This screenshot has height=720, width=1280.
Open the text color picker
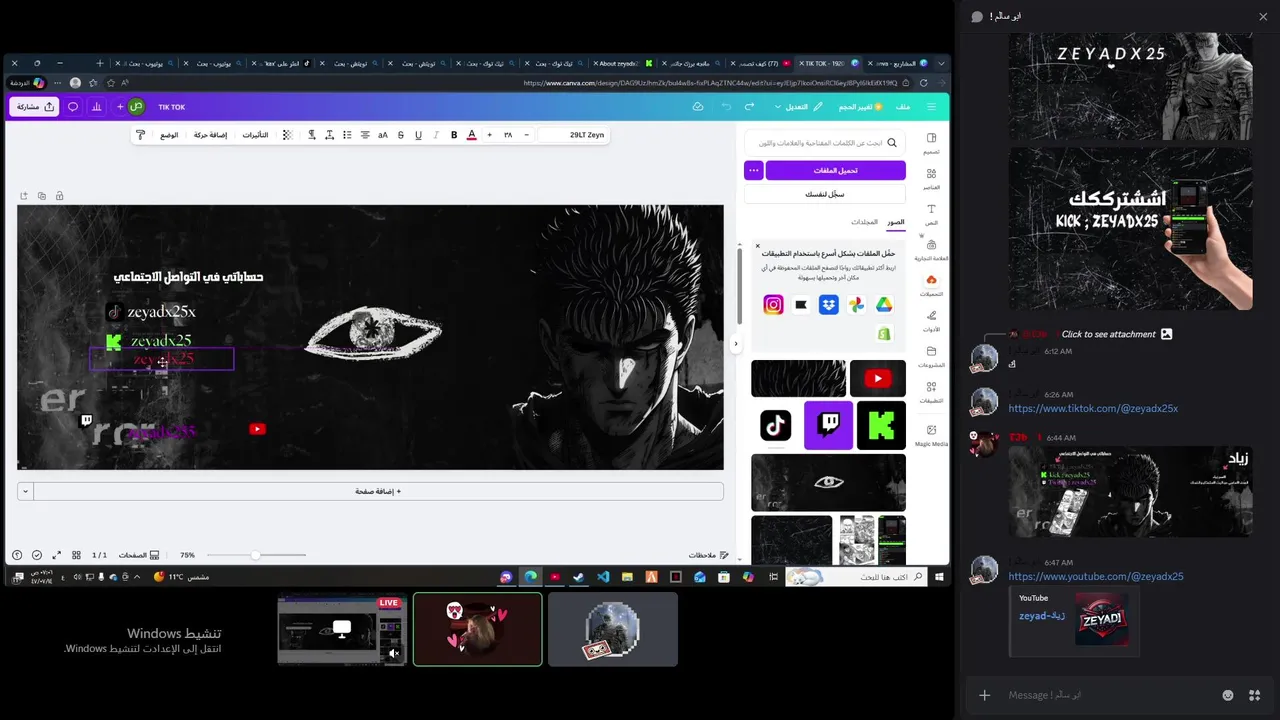pos(472,135)
